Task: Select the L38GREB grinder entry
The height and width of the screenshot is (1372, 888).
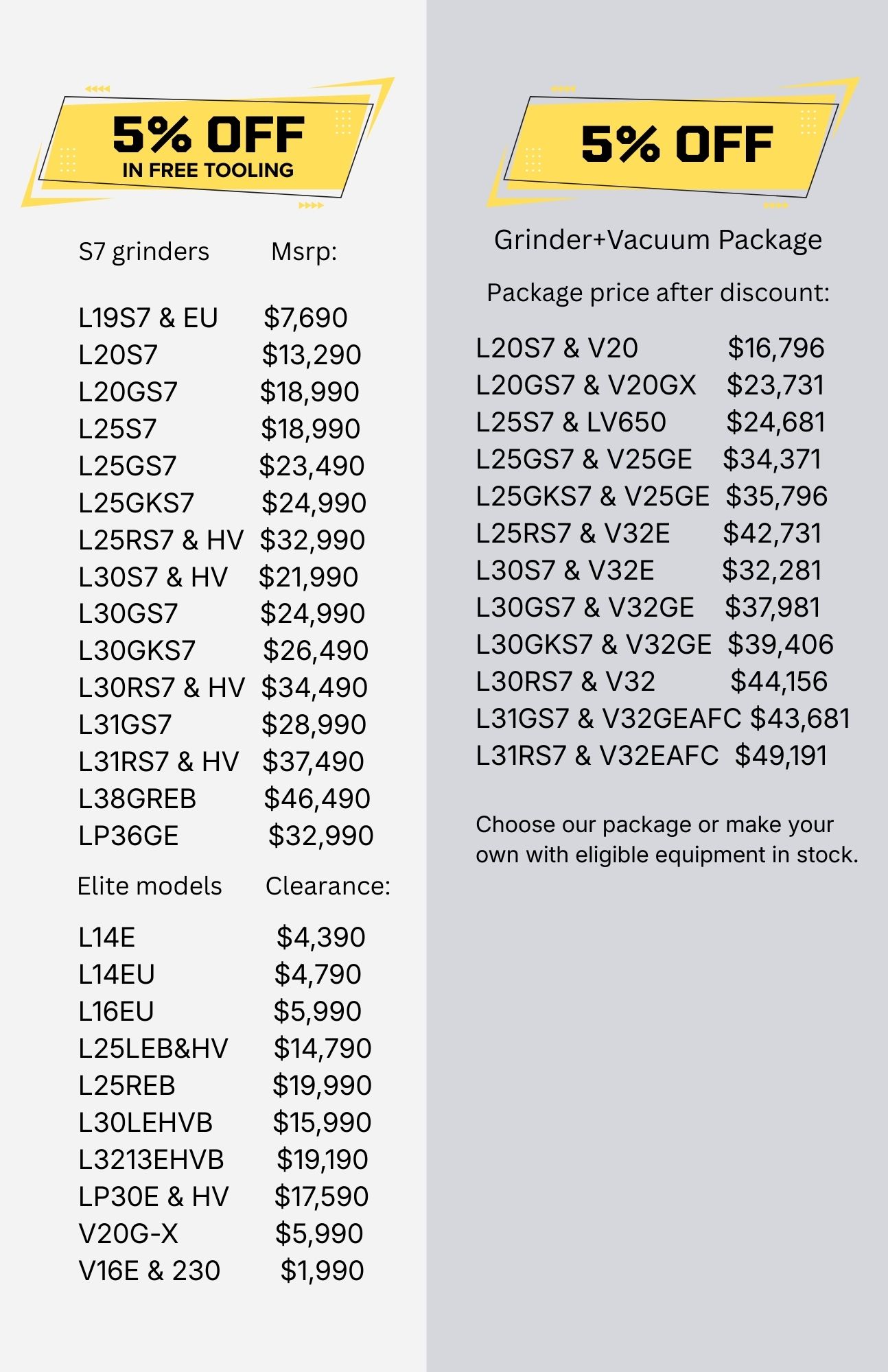Action: [137, 799]
